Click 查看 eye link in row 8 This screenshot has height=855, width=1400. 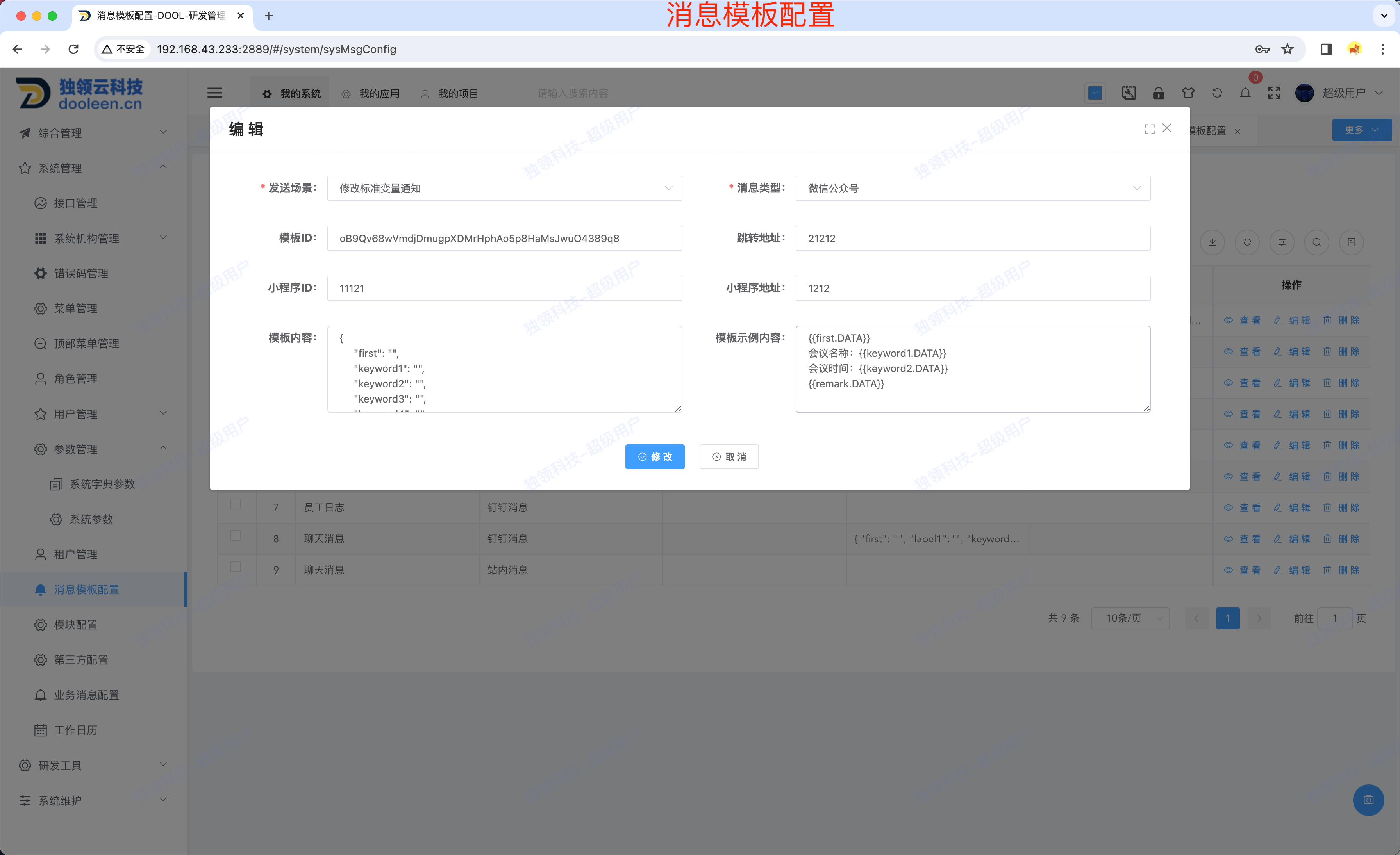[1242, 539]
